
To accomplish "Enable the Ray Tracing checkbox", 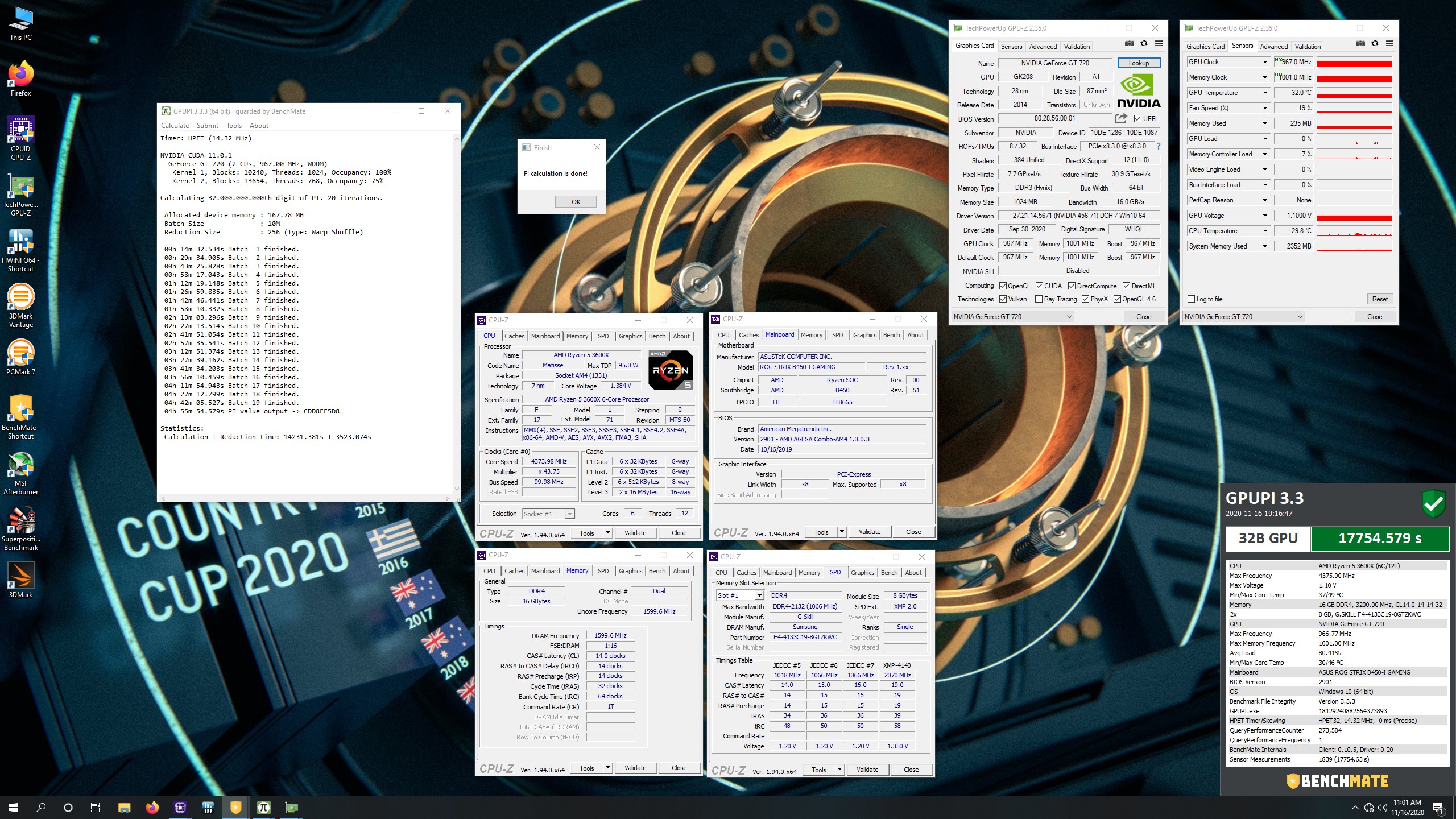I will [x=1039, y=299].
